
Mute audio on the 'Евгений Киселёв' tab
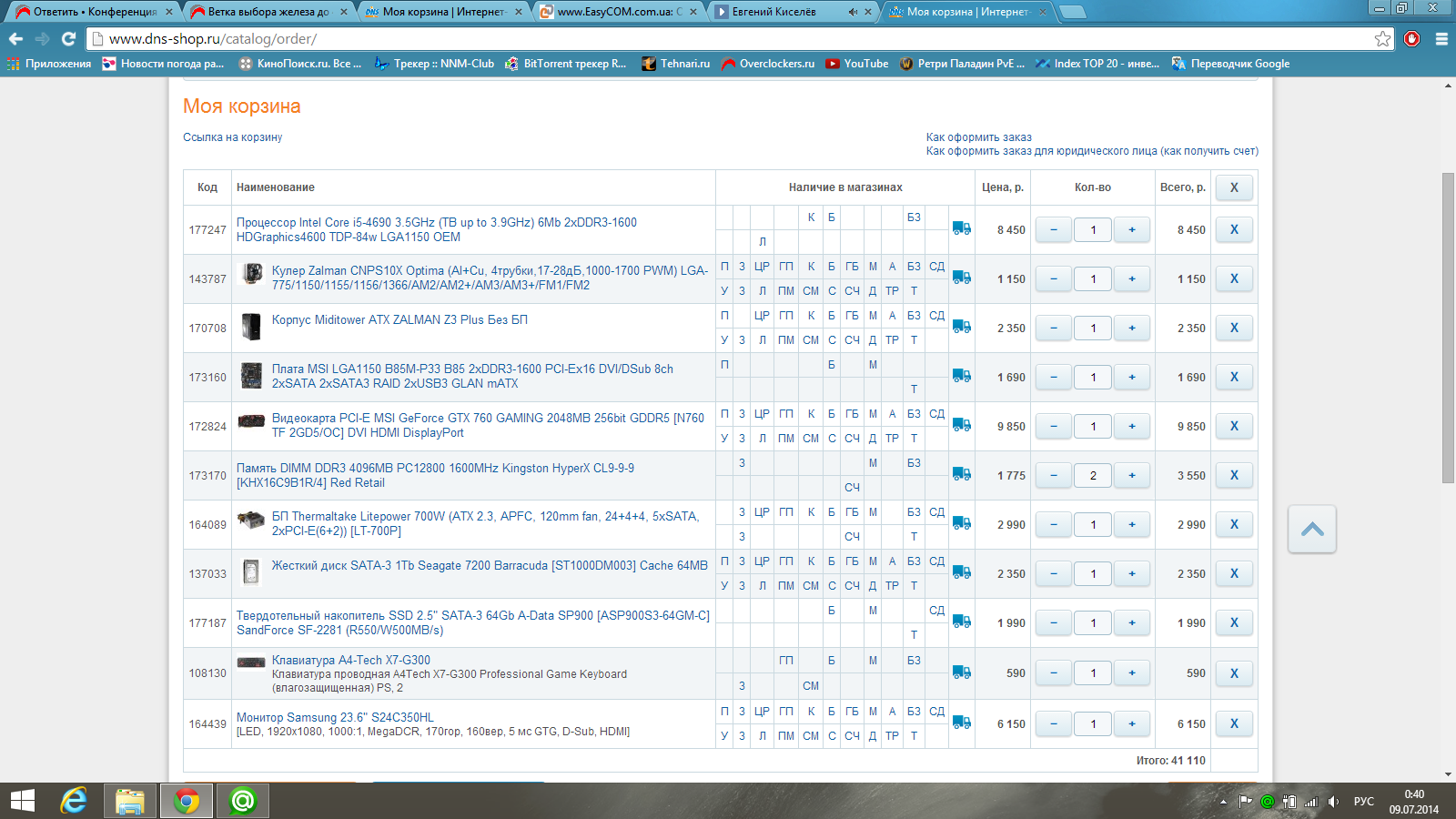pos(853,12)
